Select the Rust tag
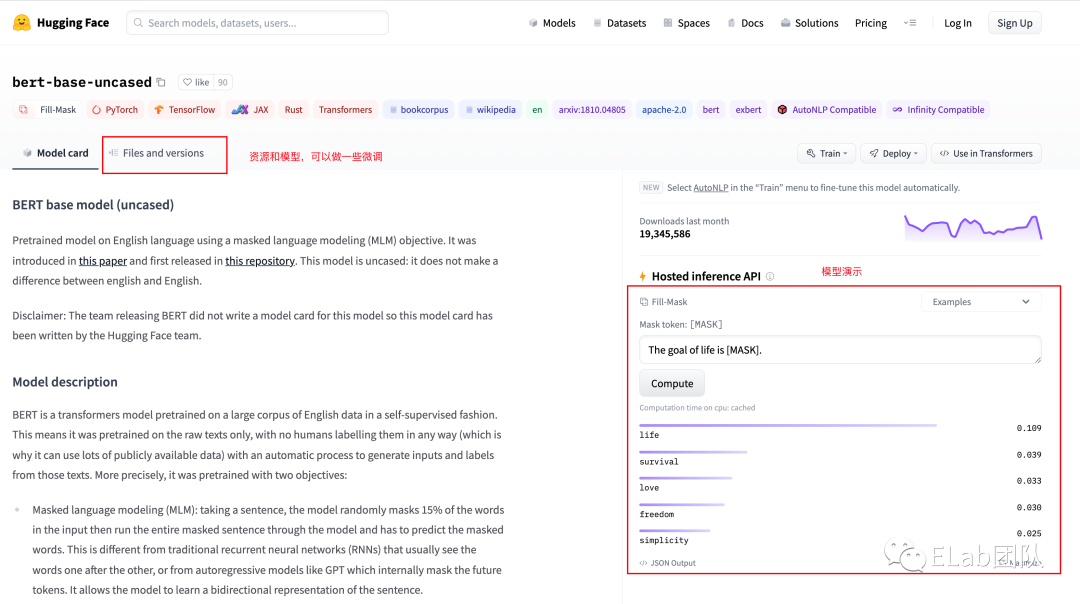1080x604 pixels. point(293,110)
